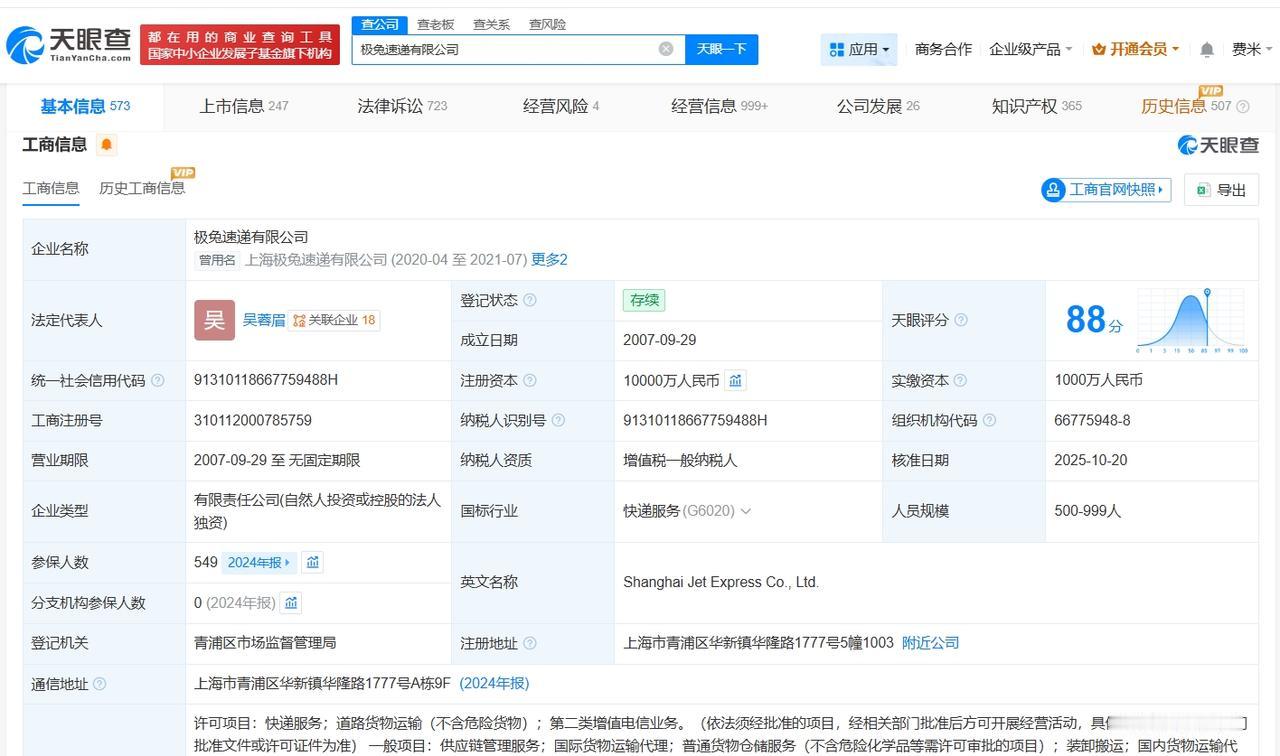Click help icon beside 组织机构代码

coord(989,421)
